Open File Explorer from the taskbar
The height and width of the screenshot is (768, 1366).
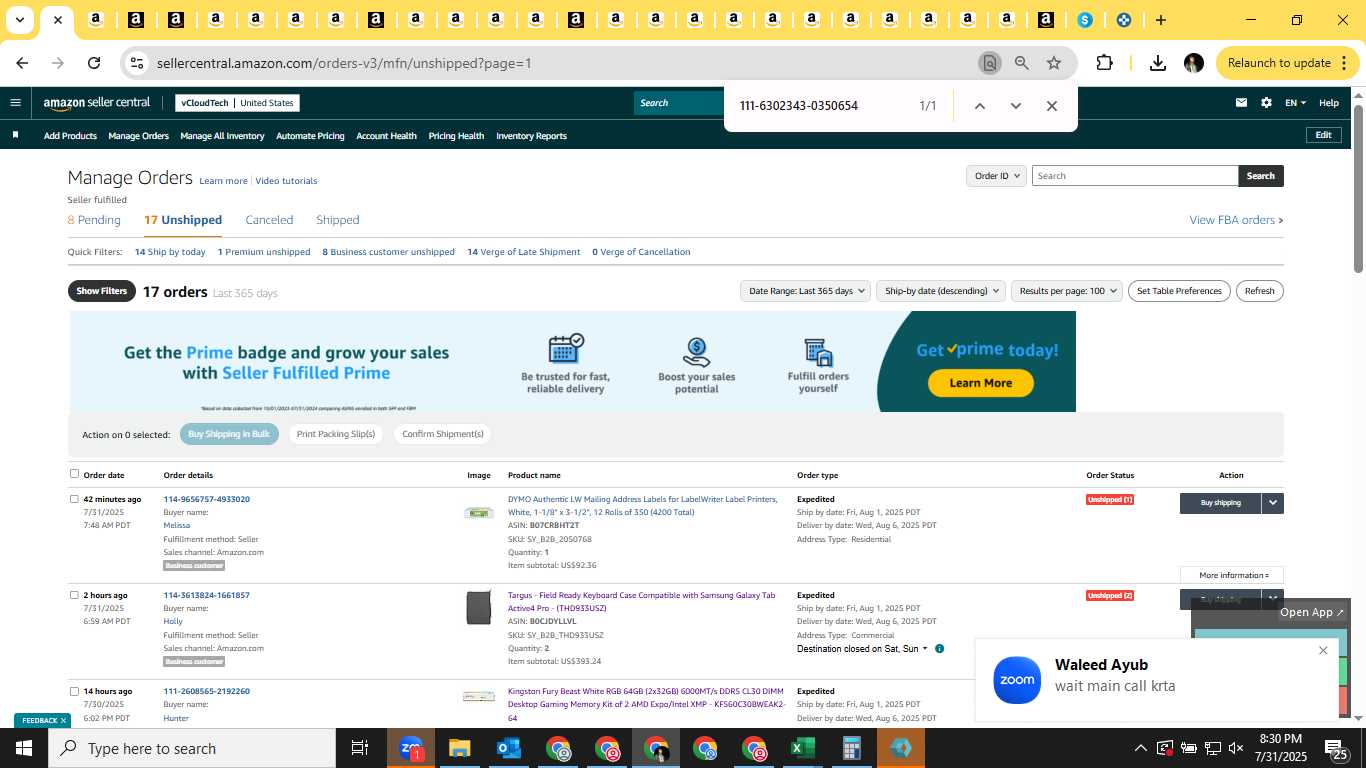point(460,748)
